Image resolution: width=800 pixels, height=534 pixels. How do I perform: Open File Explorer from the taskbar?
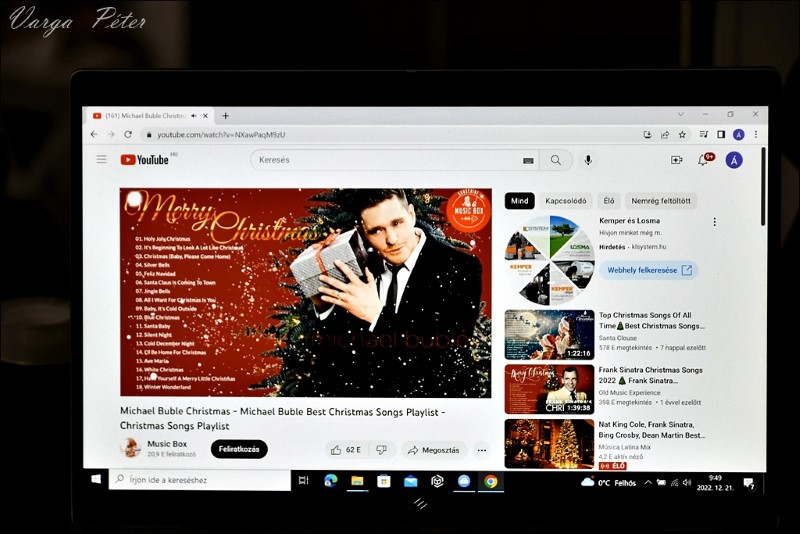pos(357,480)
